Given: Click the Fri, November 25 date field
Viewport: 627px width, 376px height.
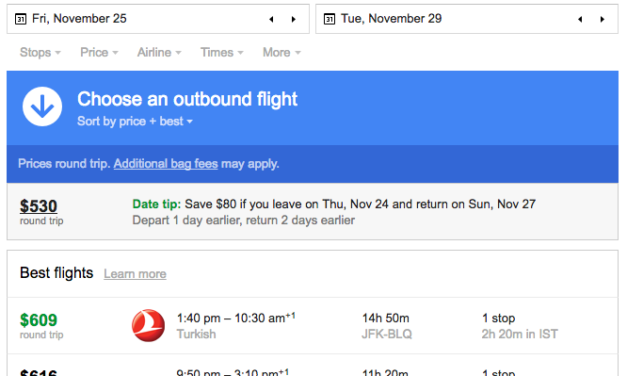Looking at the screenshot, I should 158,19.
